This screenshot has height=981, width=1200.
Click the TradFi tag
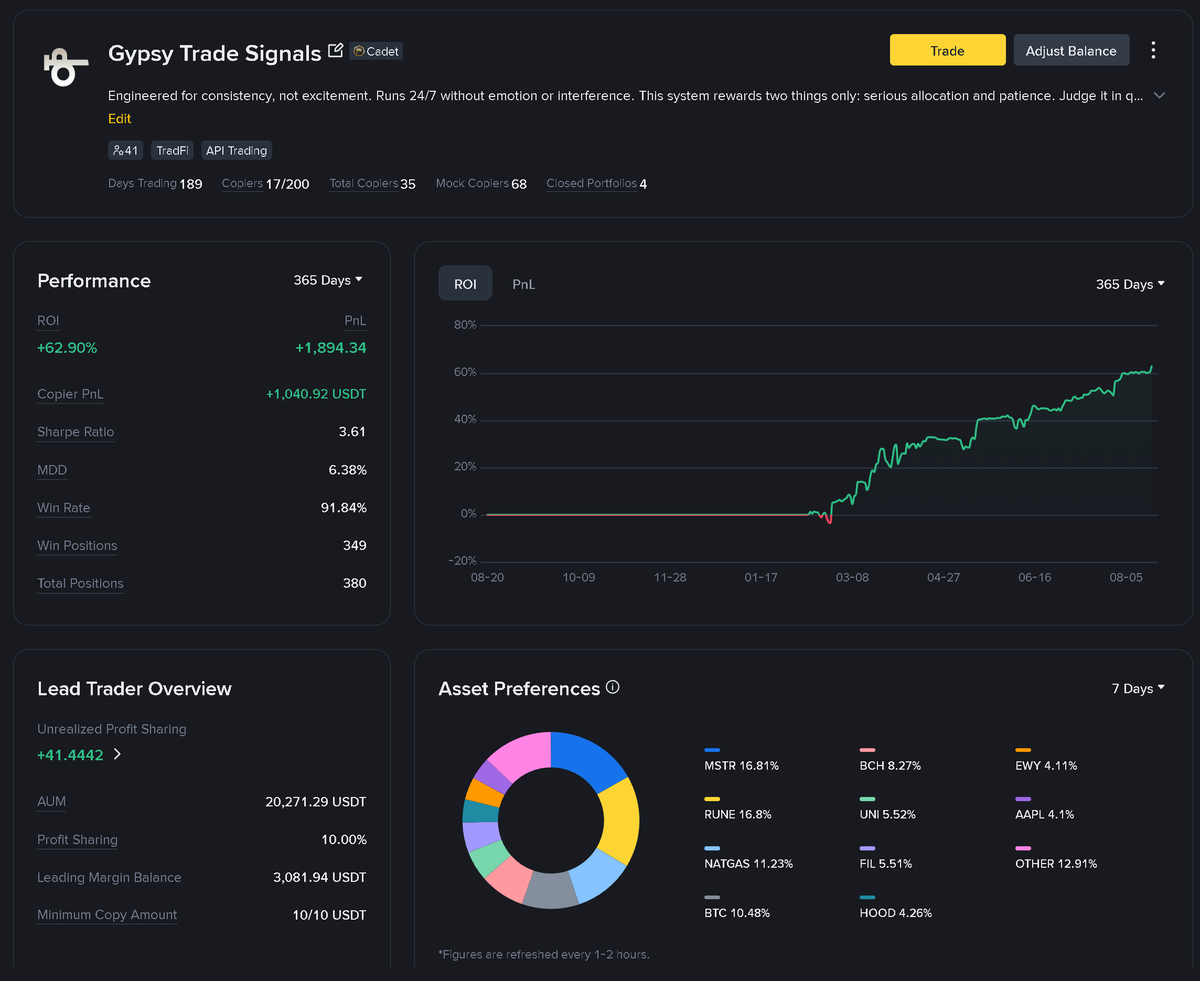(172, 150)
